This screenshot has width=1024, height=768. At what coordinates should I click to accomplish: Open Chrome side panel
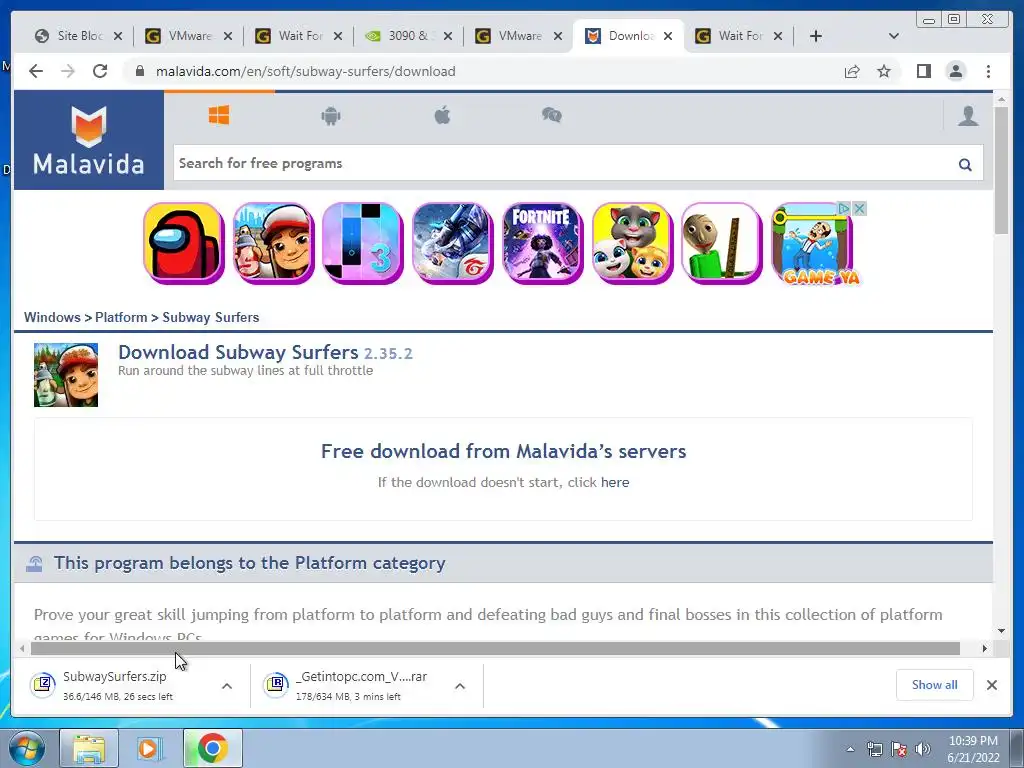[x=923, y=71]
